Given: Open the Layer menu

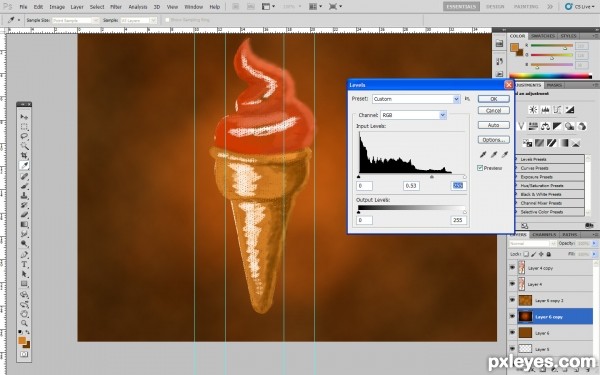Looking at the screenshot, I should click(77, 7).
